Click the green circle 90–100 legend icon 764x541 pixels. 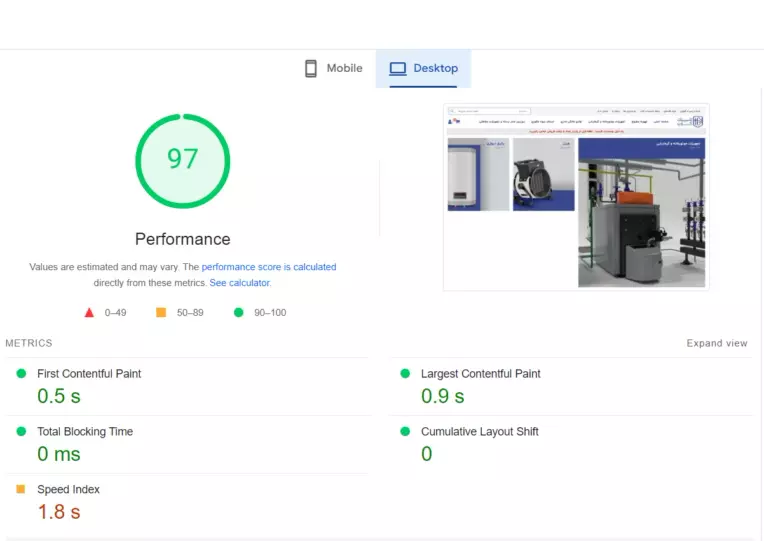[x=238, y=312]
